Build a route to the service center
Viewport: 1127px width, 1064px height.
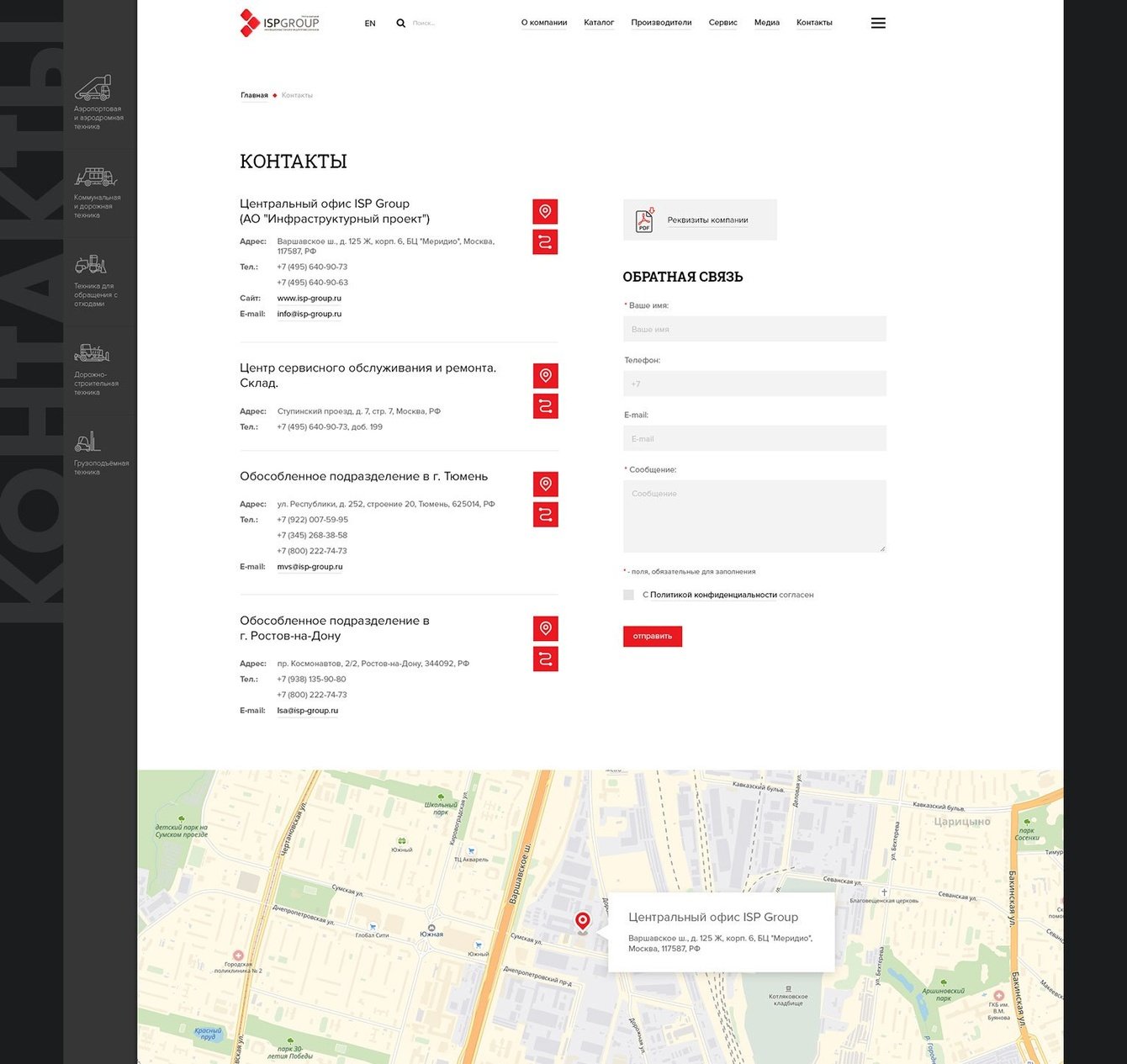tap(545, 406)
